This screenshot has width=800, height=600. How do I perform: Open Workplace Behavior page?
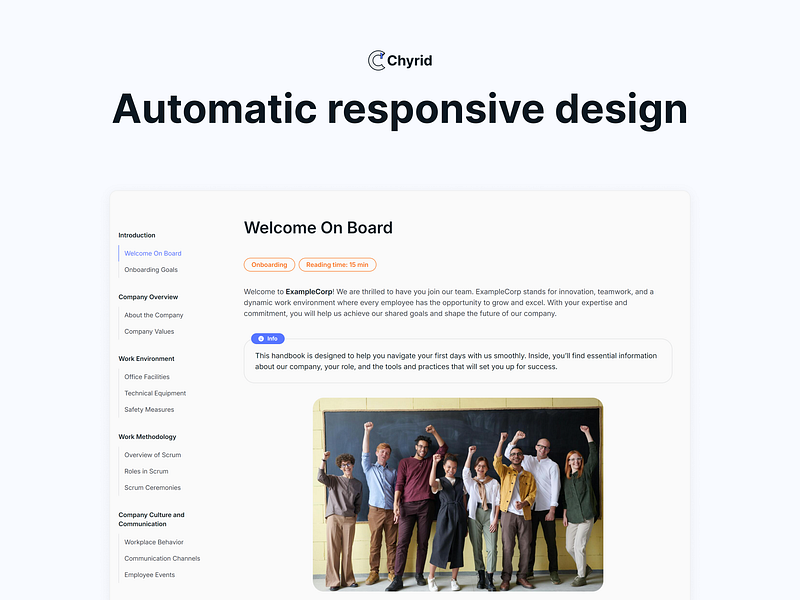[x=154, y=542]
